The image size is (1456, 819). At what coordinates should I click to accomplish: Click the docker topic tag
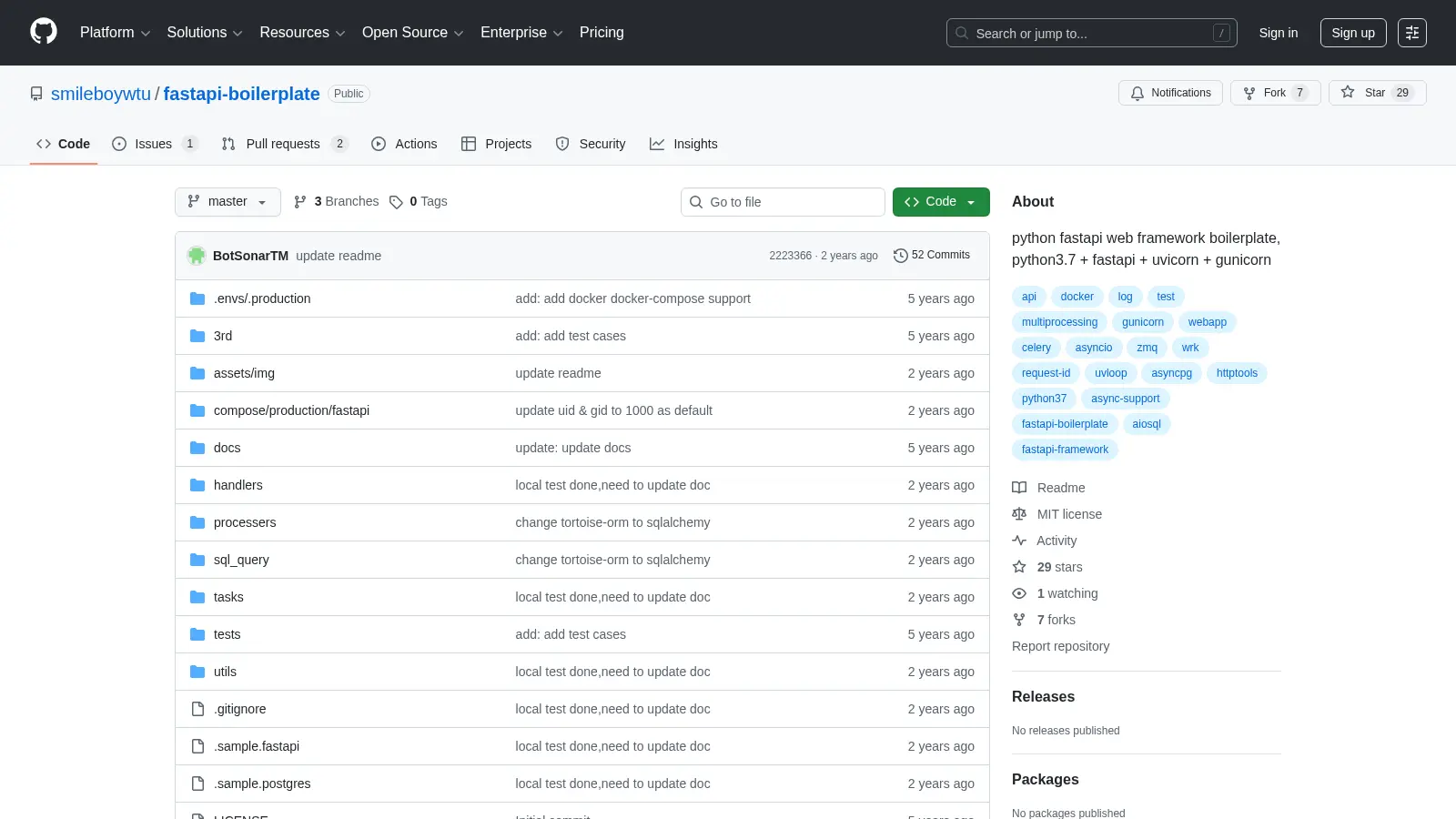pos(1077,297)
